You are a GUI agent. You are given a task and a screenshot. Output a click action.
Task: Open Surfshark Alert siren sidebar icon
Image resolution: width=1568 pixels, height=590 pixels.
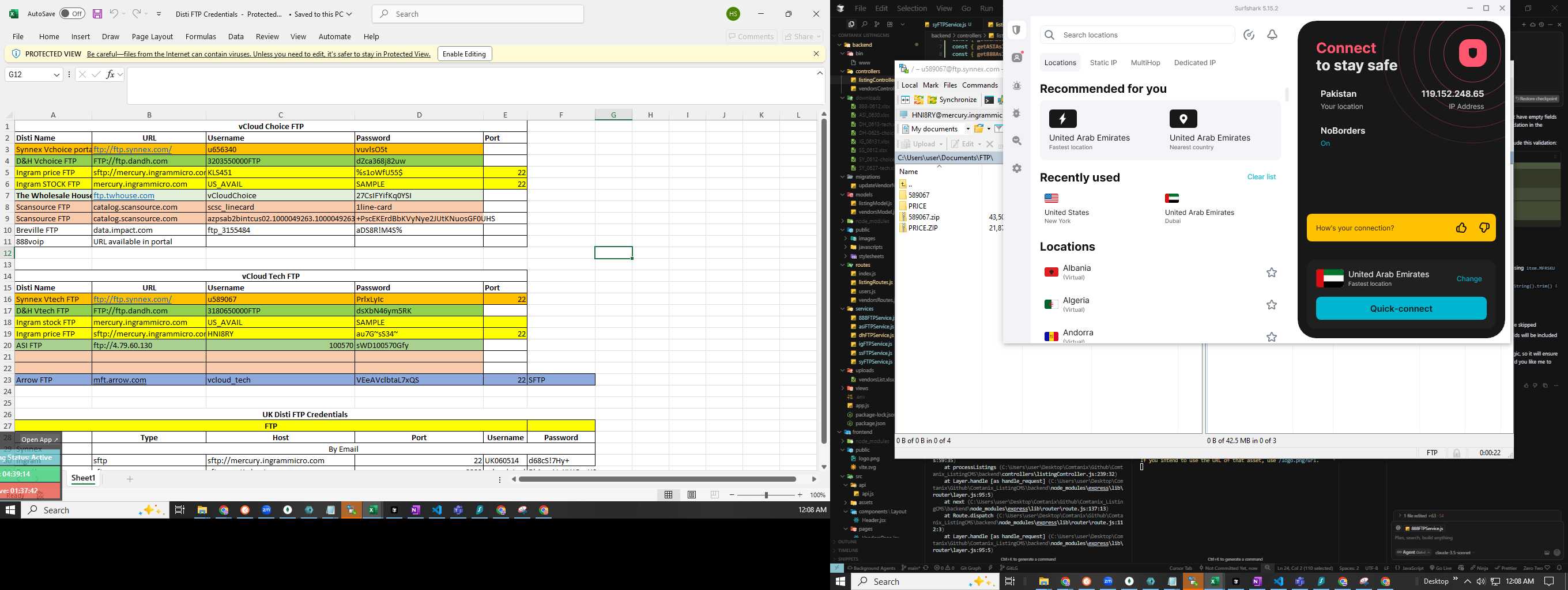pyautogui.click(x=1016, y=86)
